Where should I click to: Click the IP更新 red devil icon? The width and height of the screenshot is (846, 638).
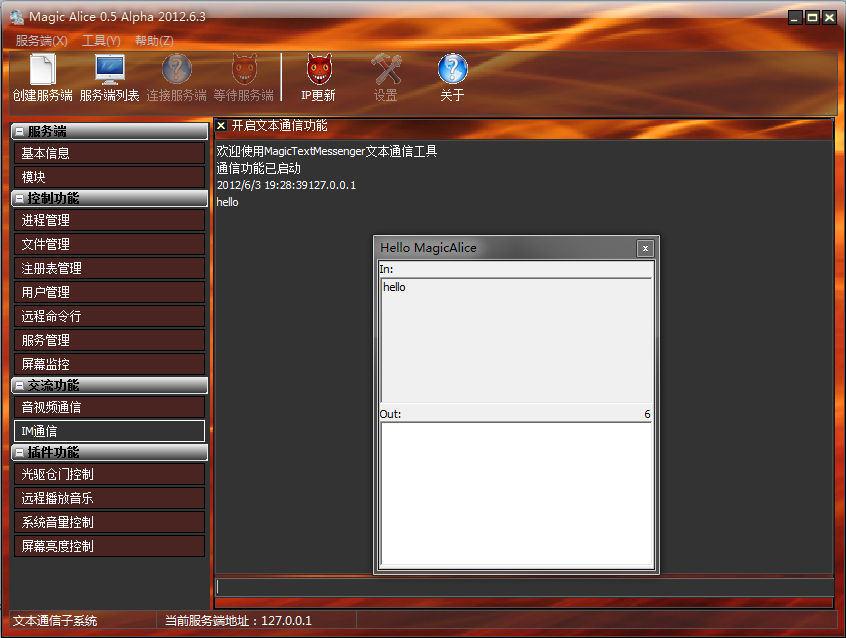319,70
